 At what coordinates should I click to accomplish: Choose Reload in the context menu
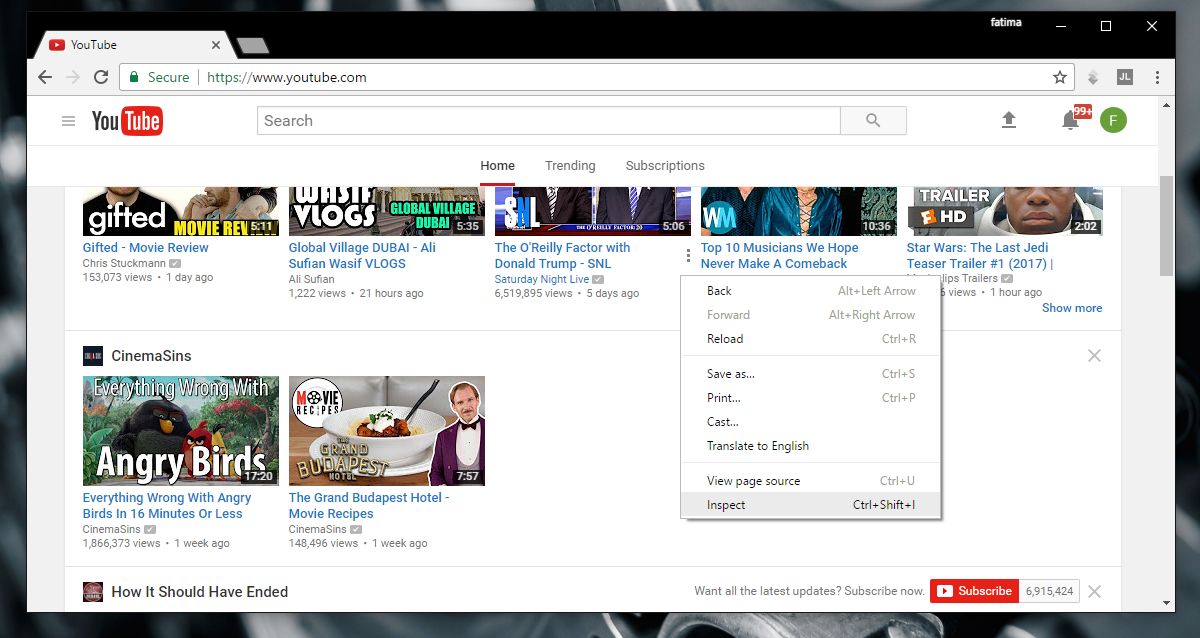click(x=810, y=339)
